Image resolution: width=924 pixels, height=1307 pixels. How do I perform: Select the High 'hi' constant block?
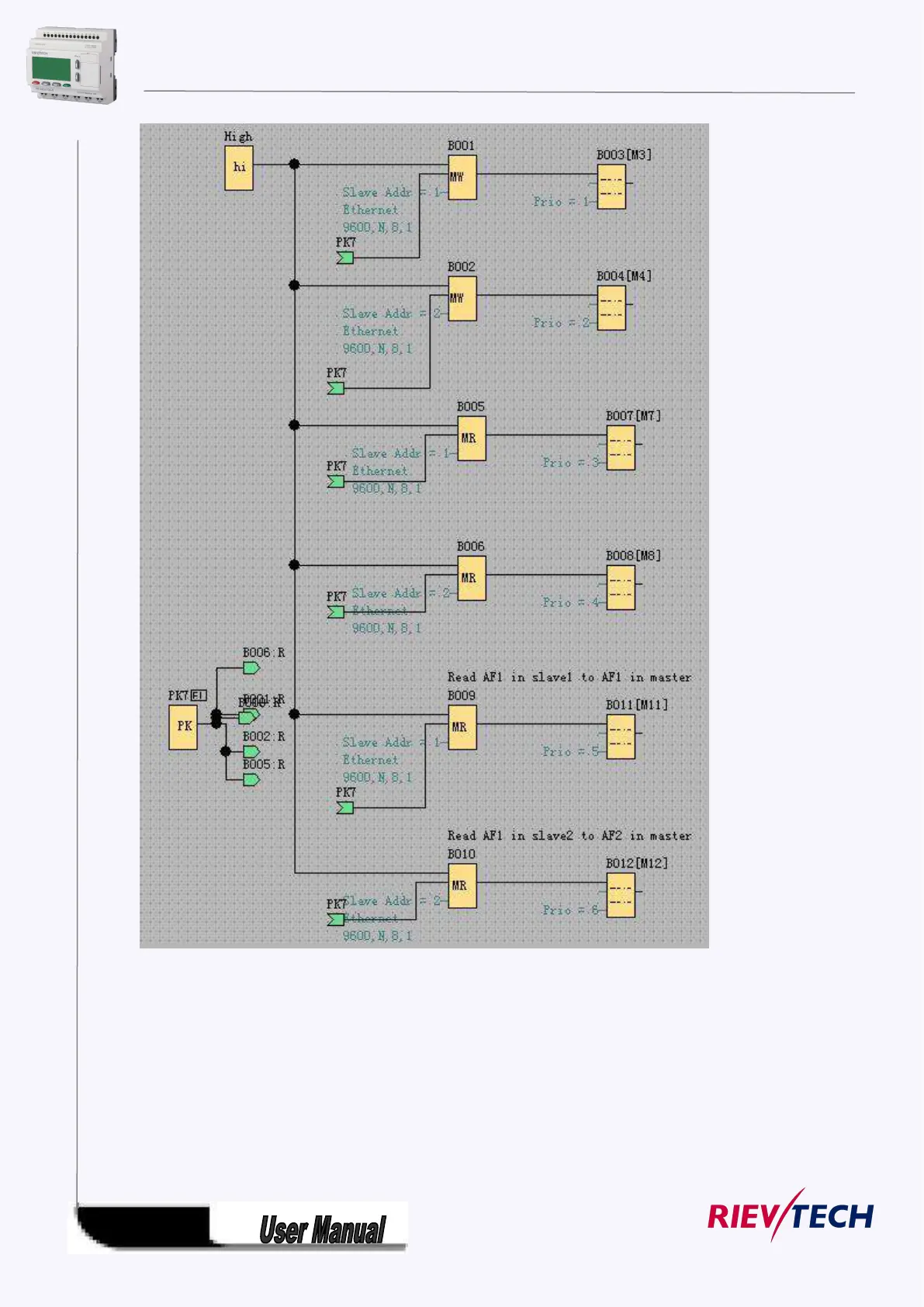pyautogui.click(x=239, y=168)
